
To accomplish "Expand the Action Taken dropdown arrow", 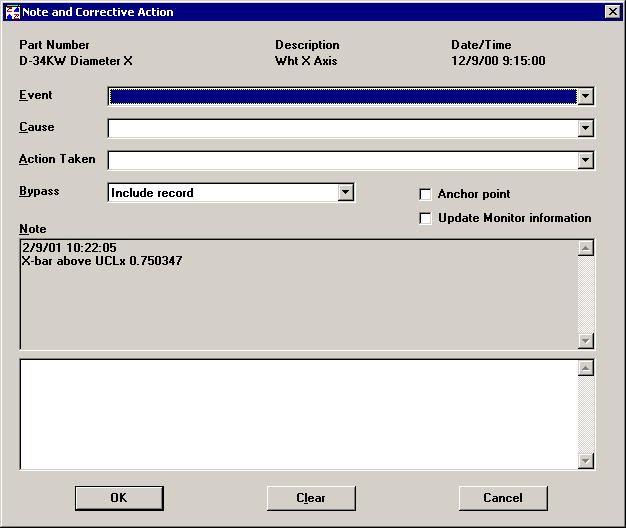I will point(586,161).
